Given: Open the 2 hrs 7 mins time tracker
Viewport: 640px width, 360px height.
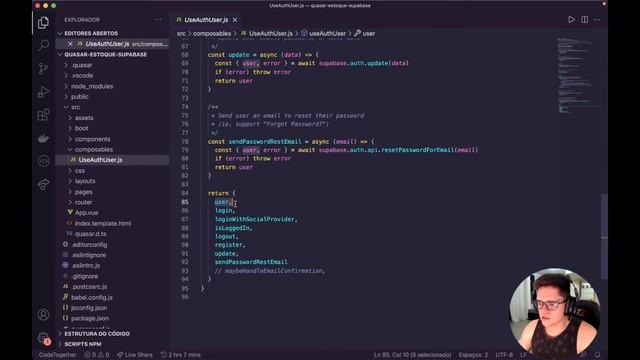Looking at the screenshot, I should coord(180,355).
